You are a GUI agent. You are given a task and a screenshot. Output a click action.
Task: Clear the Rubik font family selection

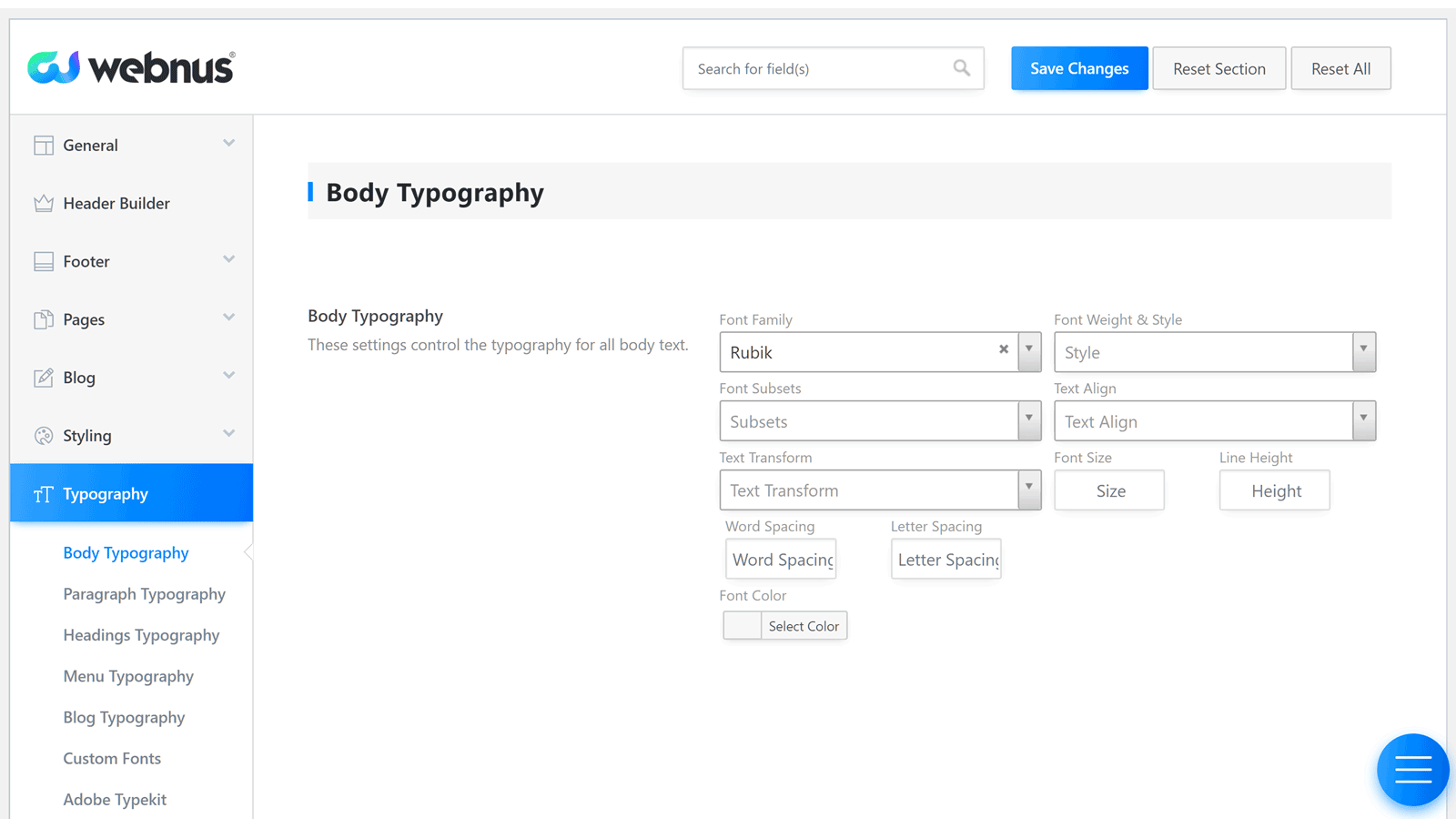[x=1004, y=349]
